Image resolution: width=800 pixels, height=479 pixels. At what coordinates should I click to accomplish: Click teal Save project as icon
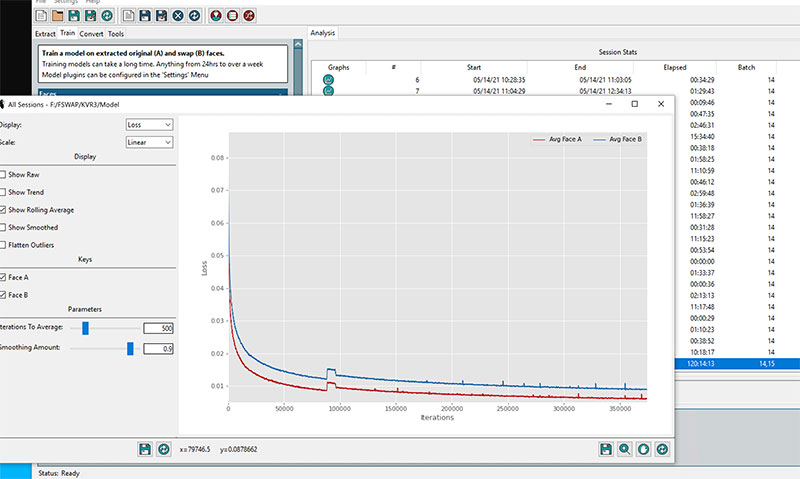pyautogui.click(x=90, y=16)
